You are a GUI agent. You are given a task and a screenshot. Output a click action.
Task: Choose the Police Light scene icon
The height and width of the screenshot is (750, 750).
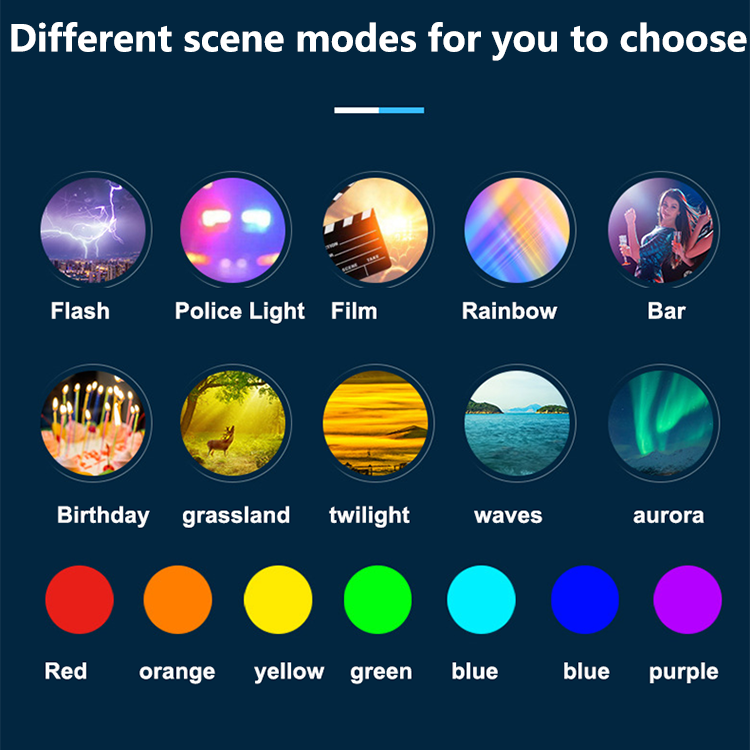pos(233,230)
